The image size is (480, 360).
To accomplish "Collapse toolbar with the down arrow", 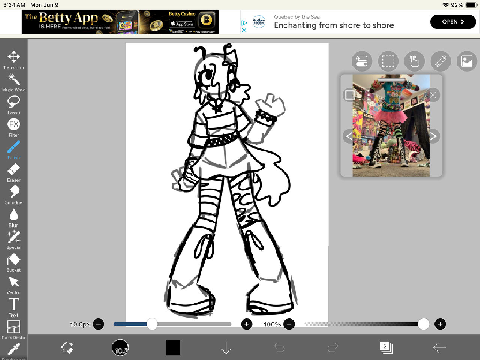I will point(226,348).
